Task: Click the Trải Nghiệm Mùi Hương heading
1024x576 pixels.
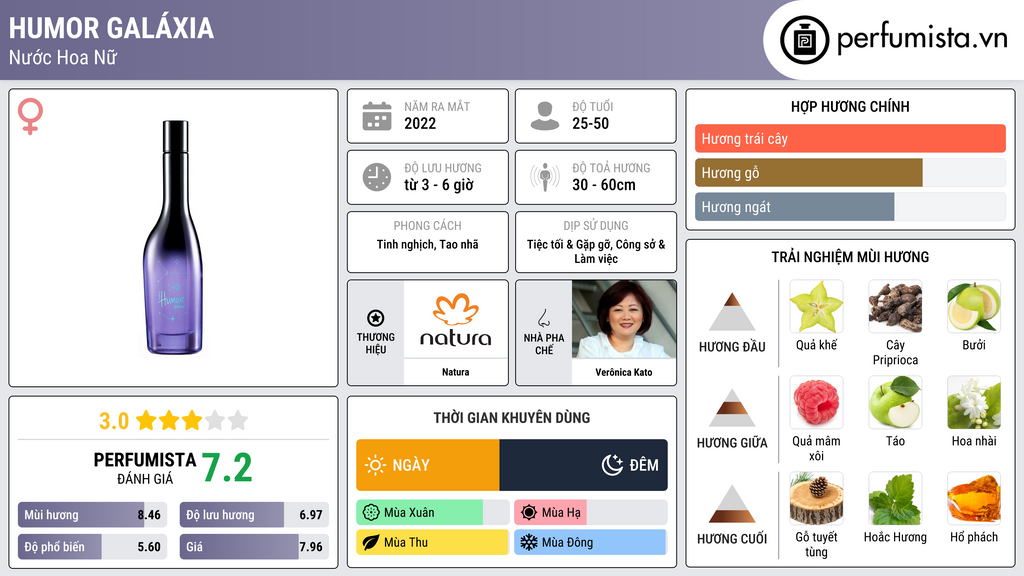Action: (850, 257)
